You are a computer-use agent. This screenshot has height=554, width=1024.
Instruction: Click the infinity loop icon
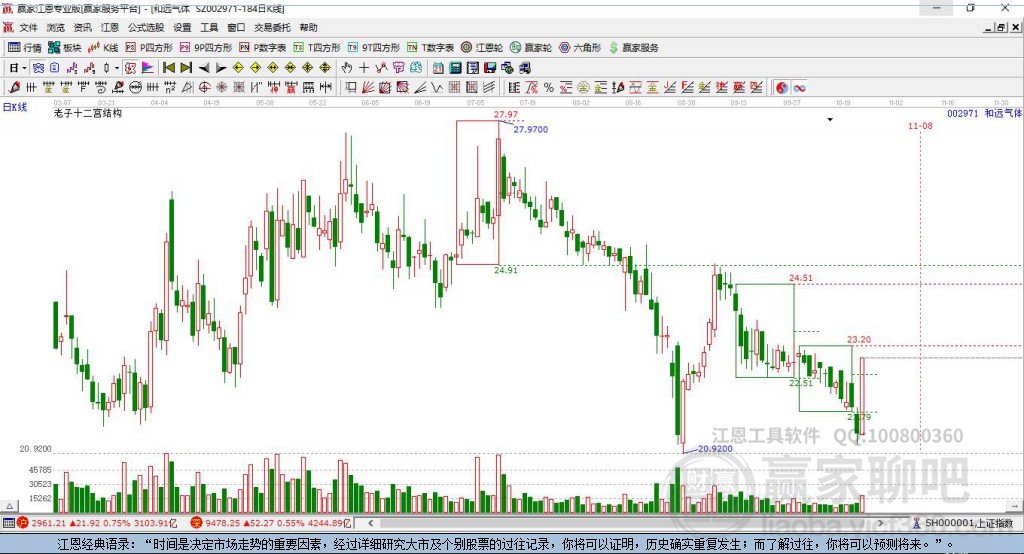(x=799, y=88)
